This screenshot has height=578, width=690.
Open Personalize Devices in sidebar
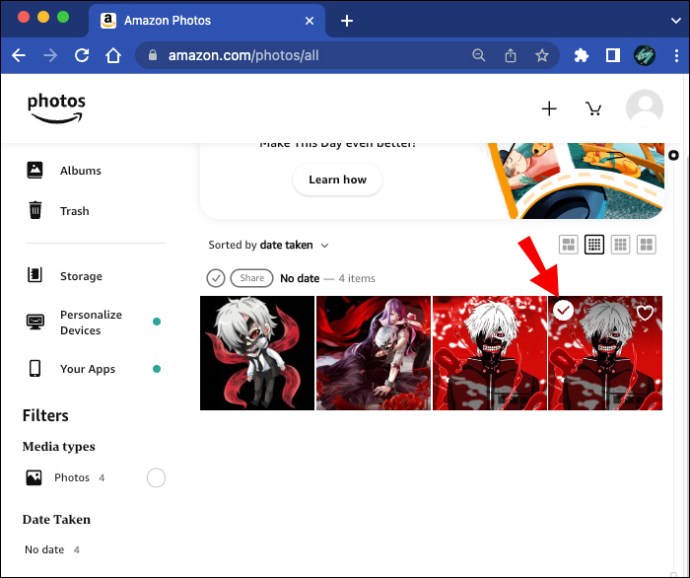click(x=93, y=322)
